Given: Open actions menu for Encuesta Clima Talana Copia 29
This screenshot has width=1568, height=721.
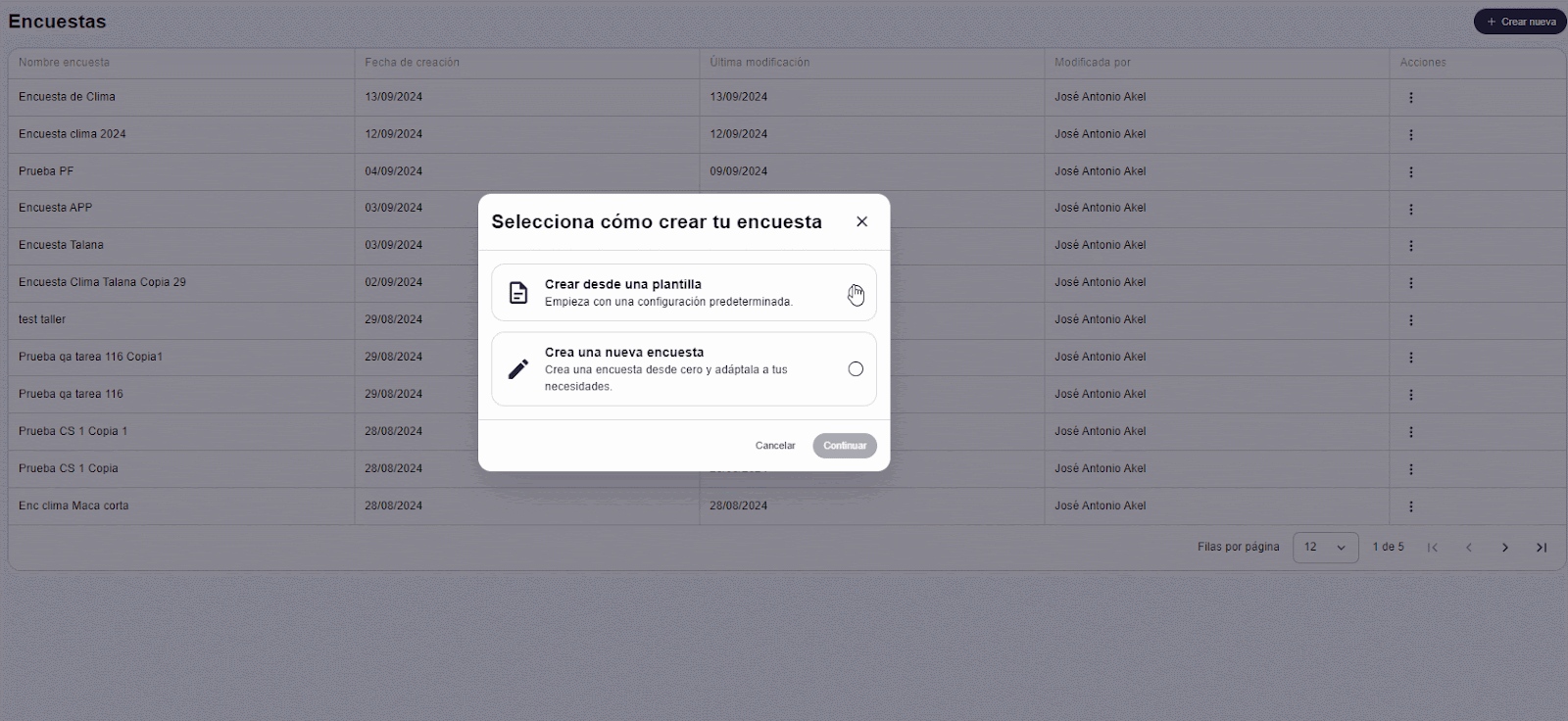Looking at the screenshot, I should (1411, 283).
